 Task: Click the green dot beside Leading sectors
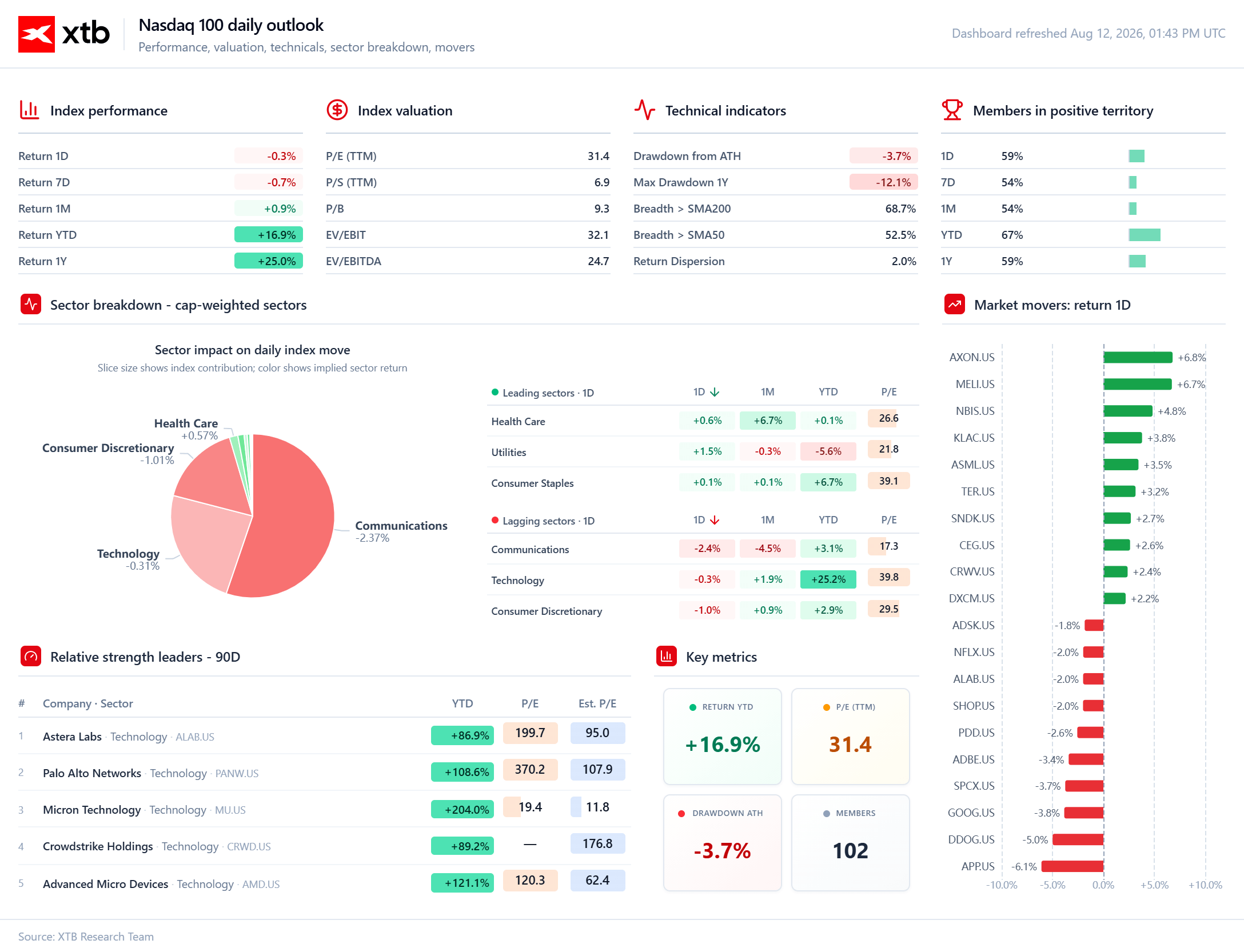point(495,392)
